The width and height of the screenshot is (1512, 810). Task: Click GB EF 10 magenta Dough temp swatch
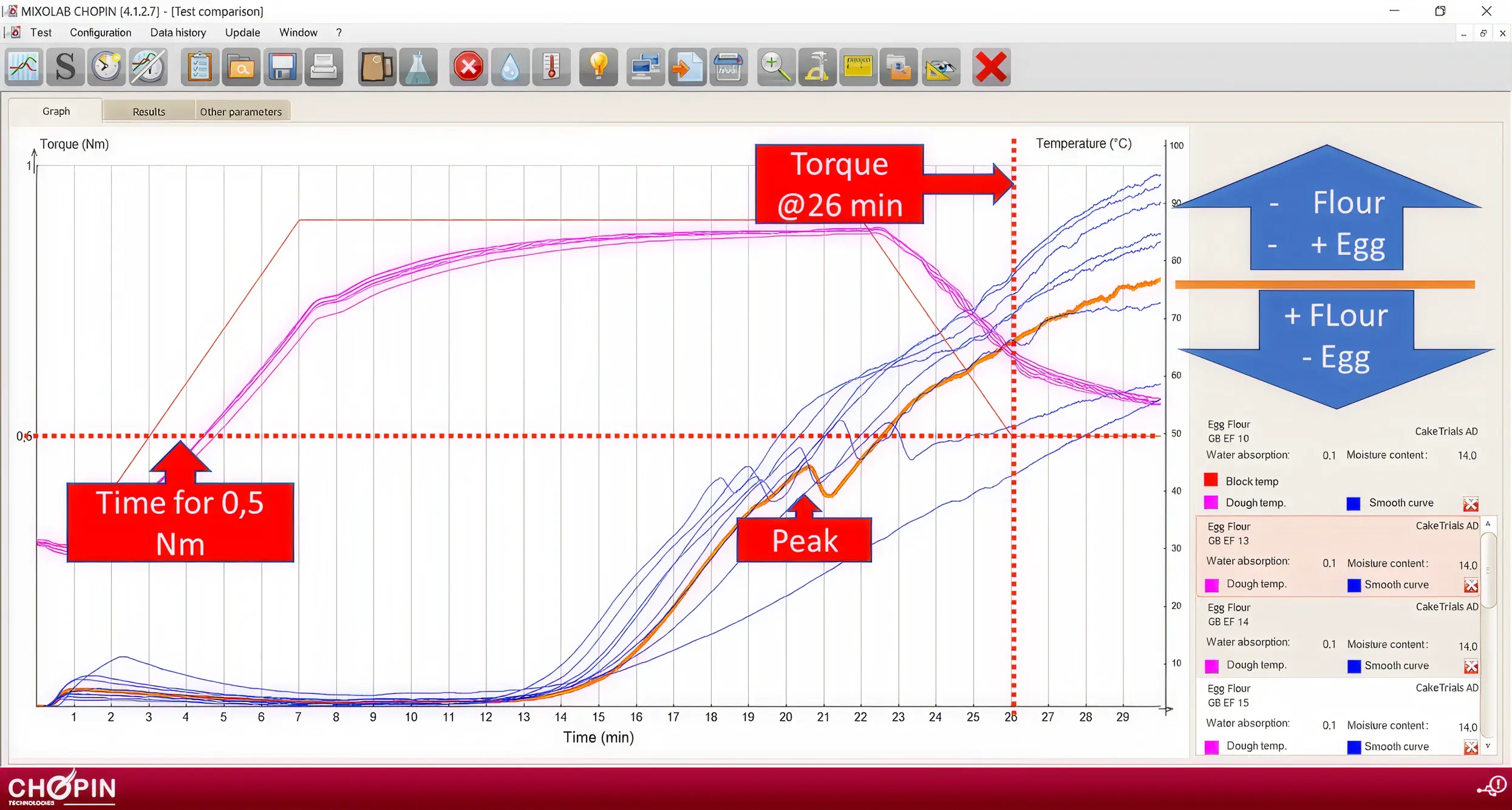(x=1211, y=502)
